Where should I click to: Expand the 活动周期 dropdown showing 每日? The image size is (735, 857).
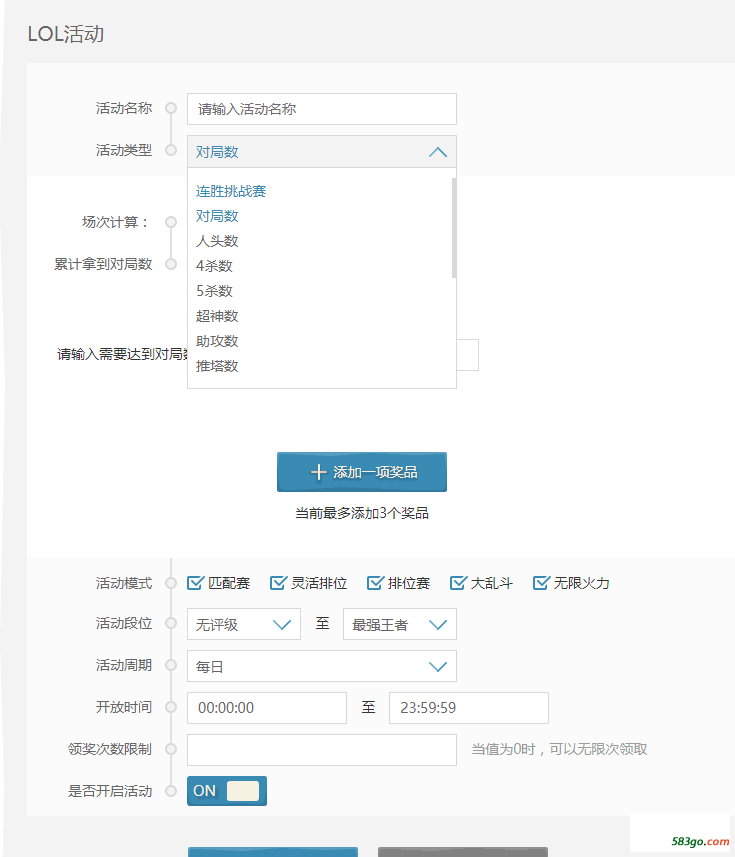point(321,666)
